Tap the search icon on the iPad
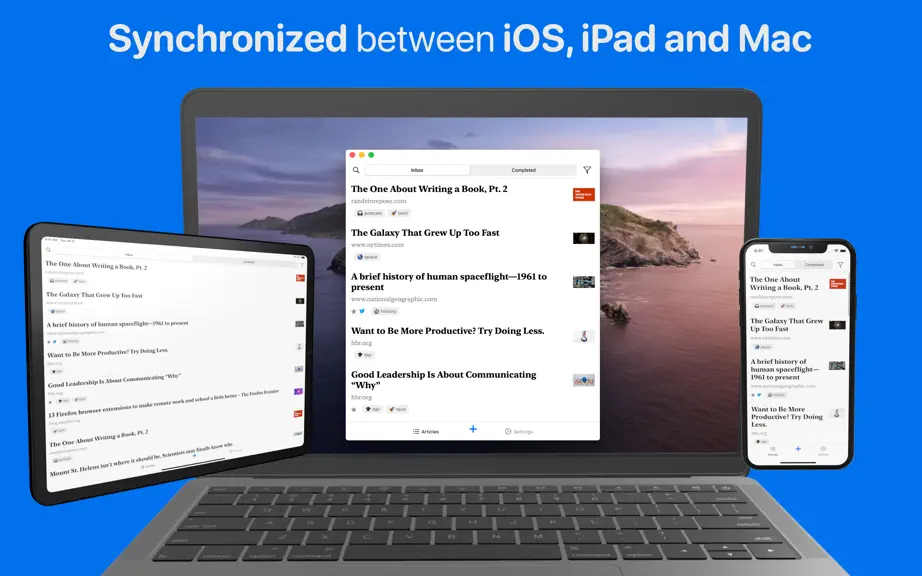The height and width of the screenshot is (576, 922). tap(48, 250)
